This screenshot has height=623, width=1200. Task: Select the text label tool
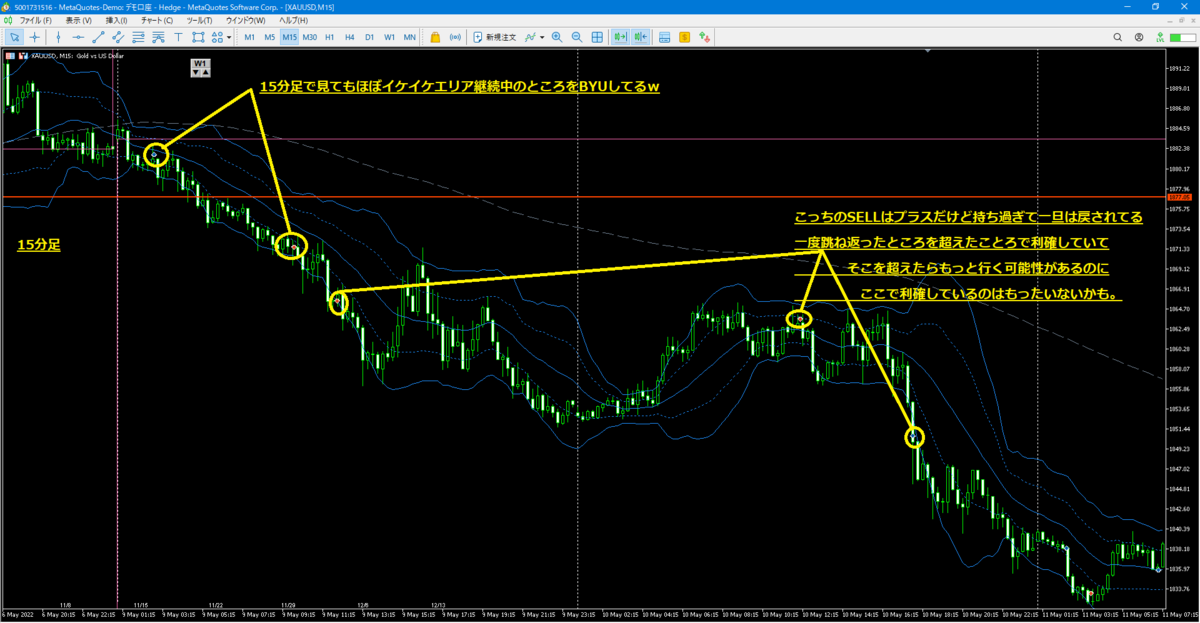coord(178,37)
